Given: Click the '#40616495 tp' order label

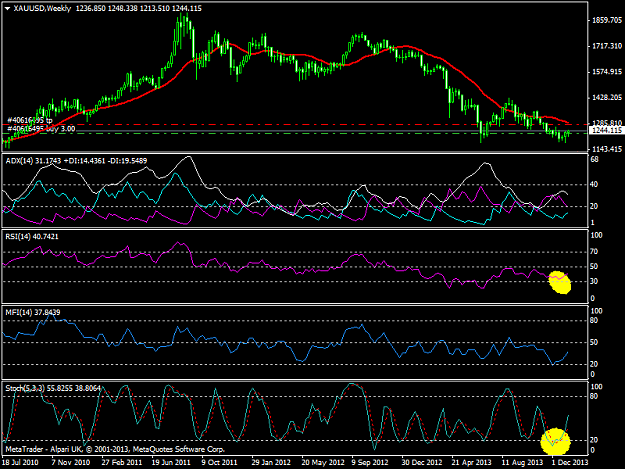Looking at the screenshot, I should pyautogui.click(x=30, y=120).
